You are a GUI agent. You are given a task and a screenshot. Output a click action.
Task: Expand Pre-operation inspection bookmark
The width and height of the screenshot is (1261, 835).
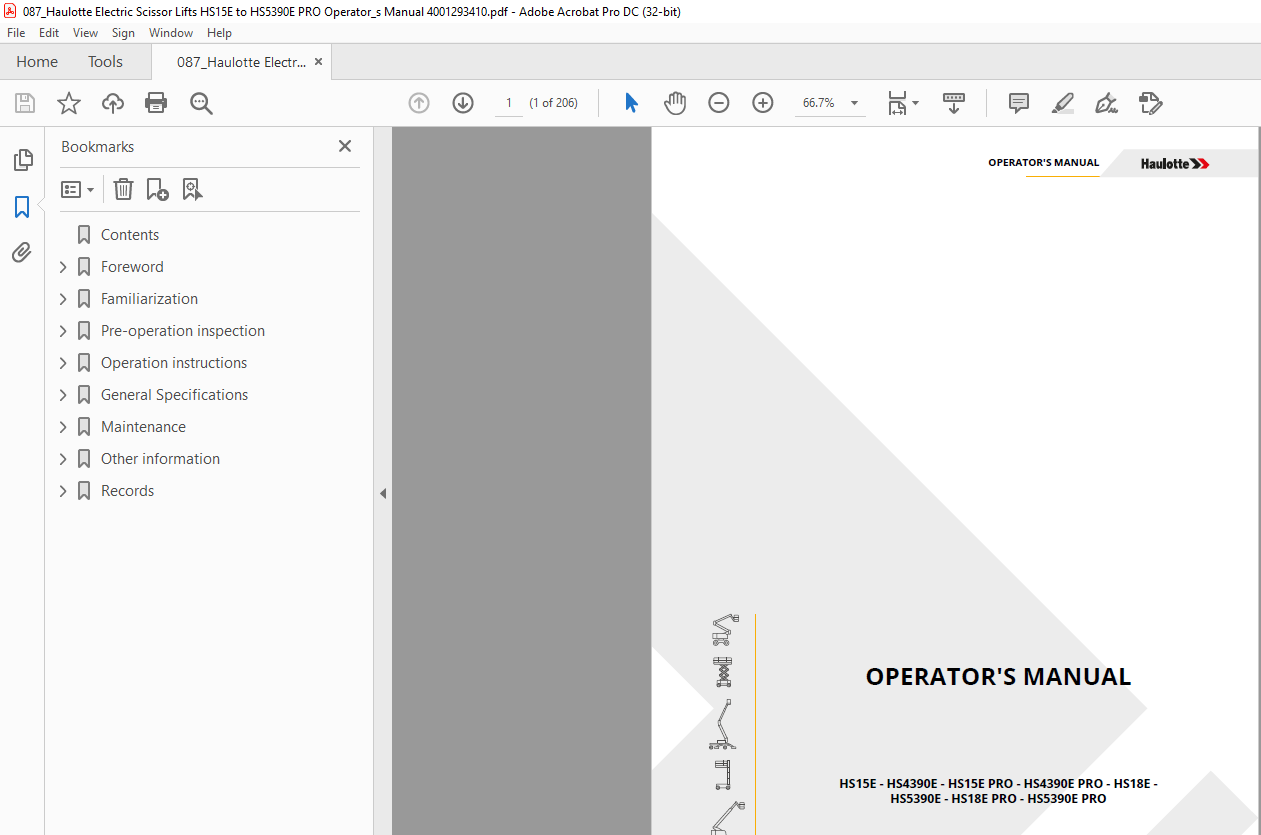pos(63,331)
